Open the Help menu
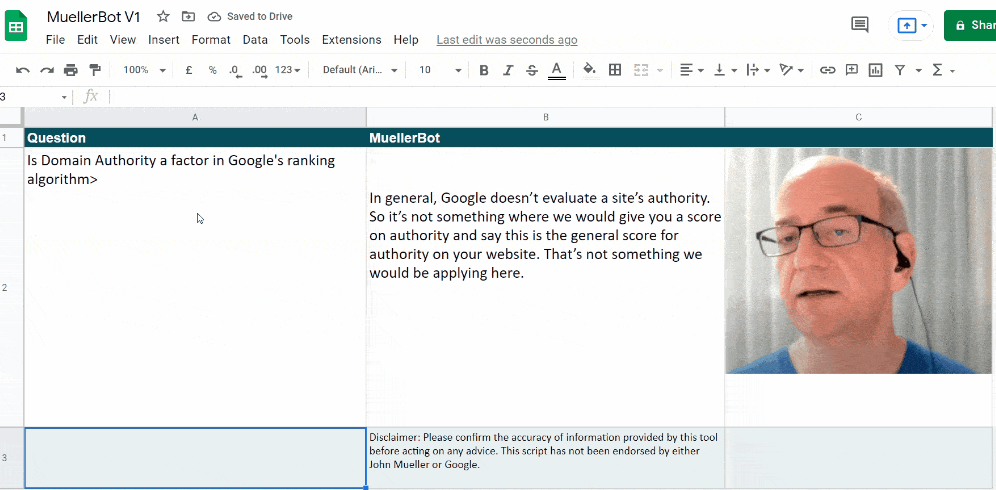 coord(406,39)
